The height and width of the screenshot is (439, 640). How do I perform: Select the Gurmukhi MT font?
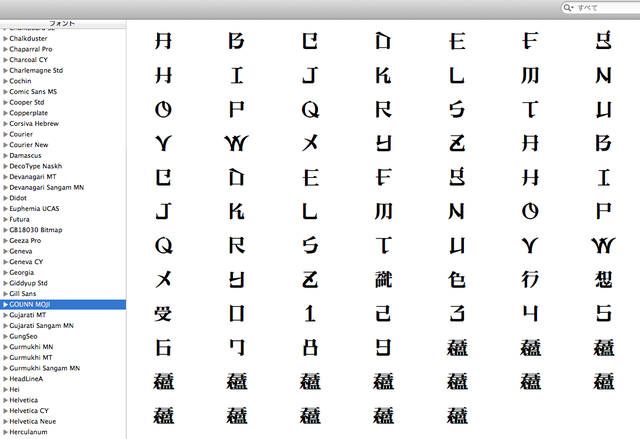coord(31,357)
